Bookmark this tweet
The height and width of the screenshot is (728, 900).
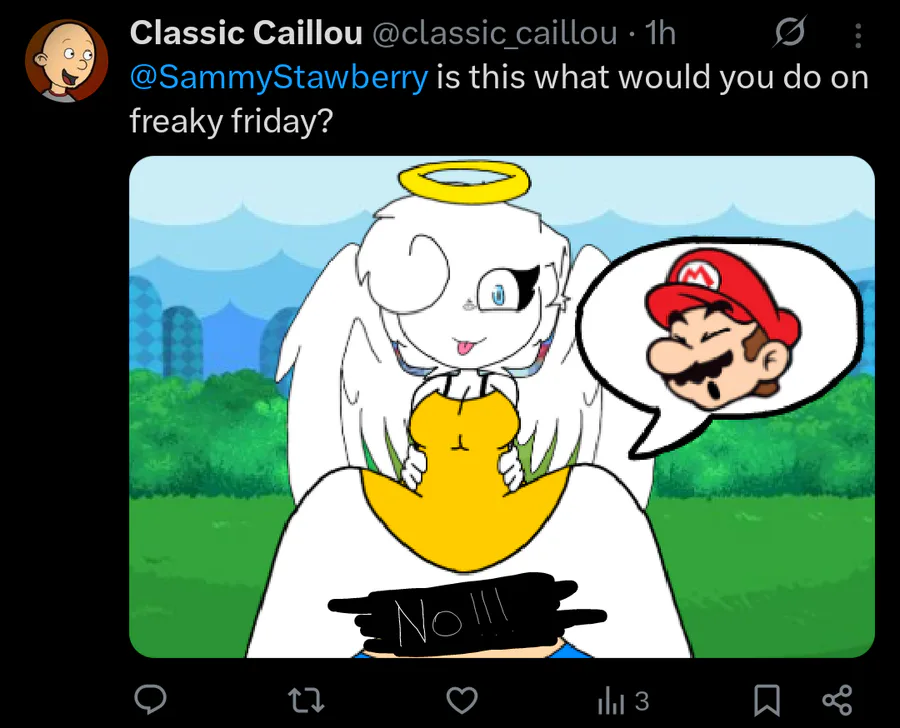[766, 700]
